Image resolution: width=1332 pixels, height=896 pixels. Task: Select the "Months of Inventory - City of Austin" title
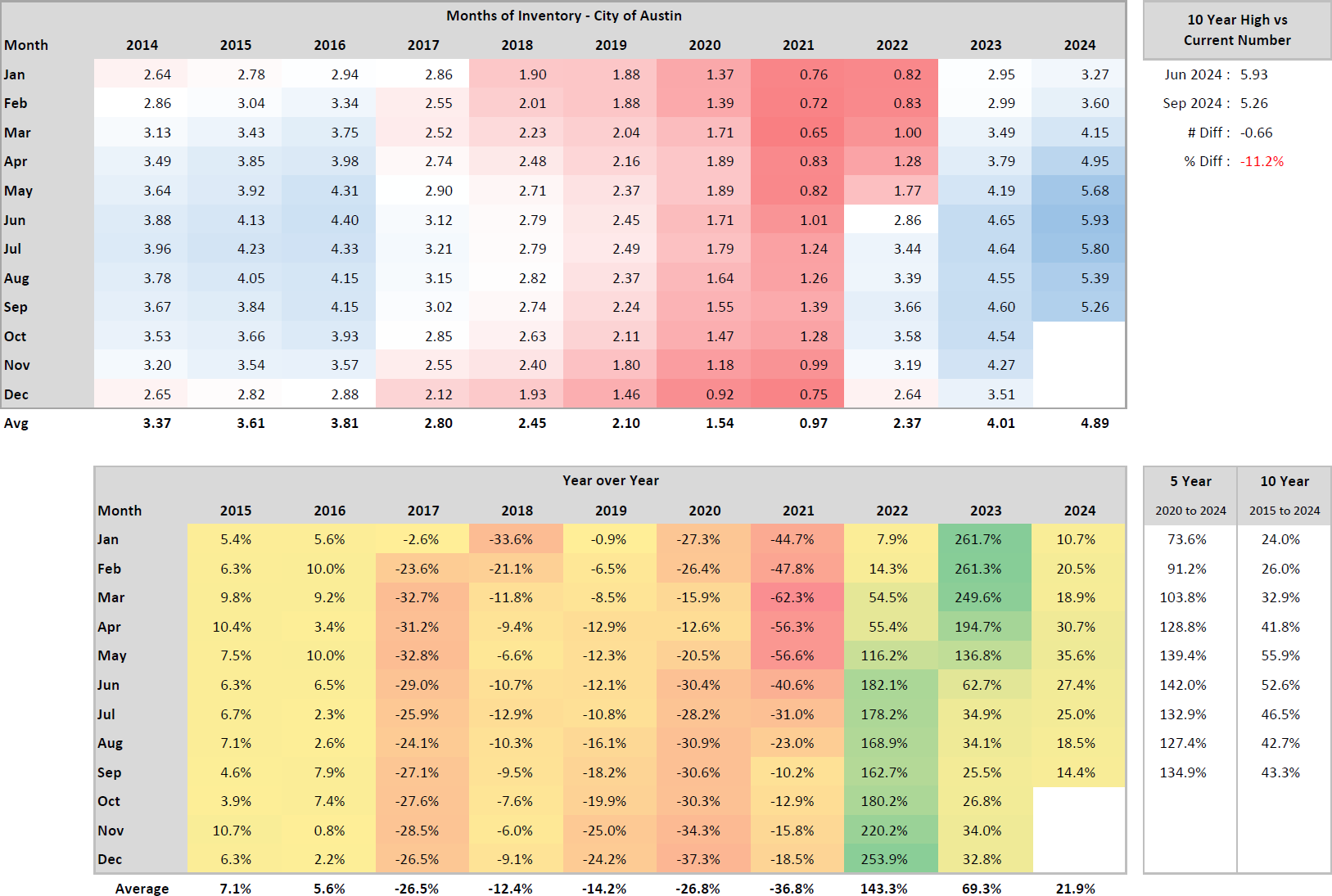[x=563, y=16]
